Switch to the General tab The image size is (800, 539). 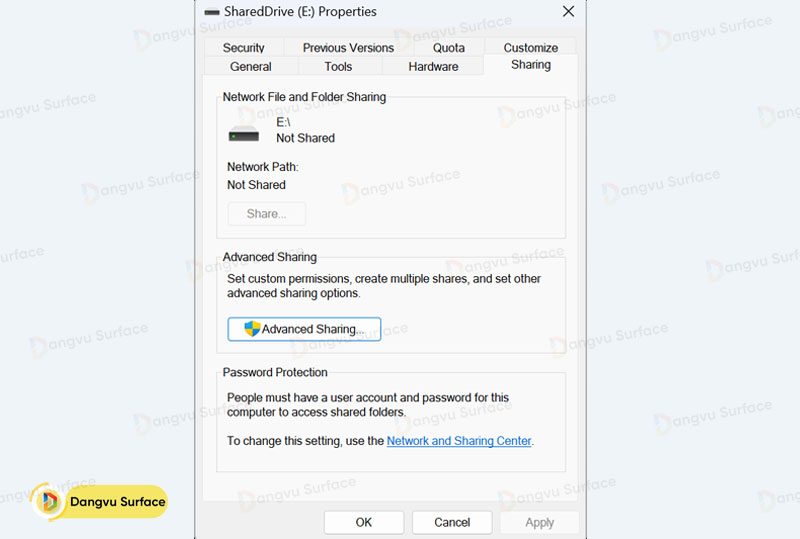[x=250, y=66]
